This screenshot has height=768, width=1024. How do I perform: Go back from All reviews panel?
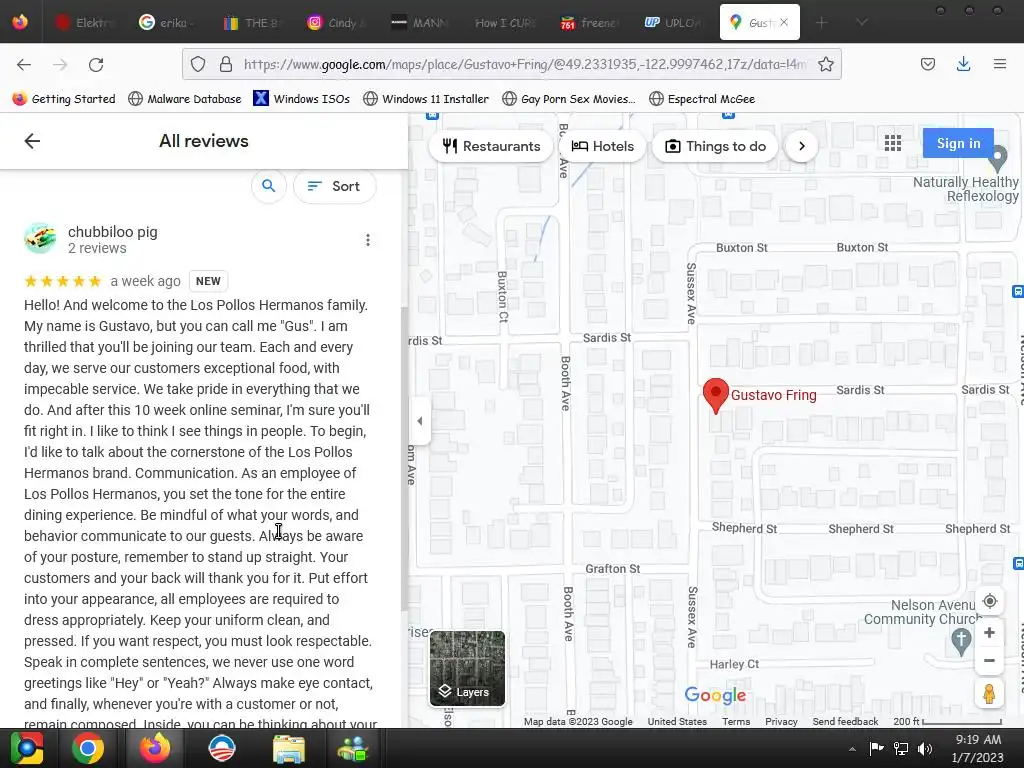(32, 141)
